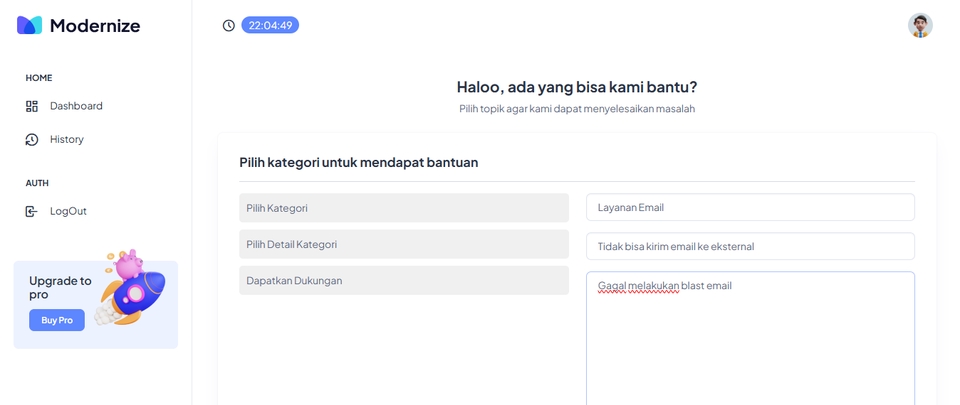
Task: Click the Modernize brand name text
Action: coord(95,26)
